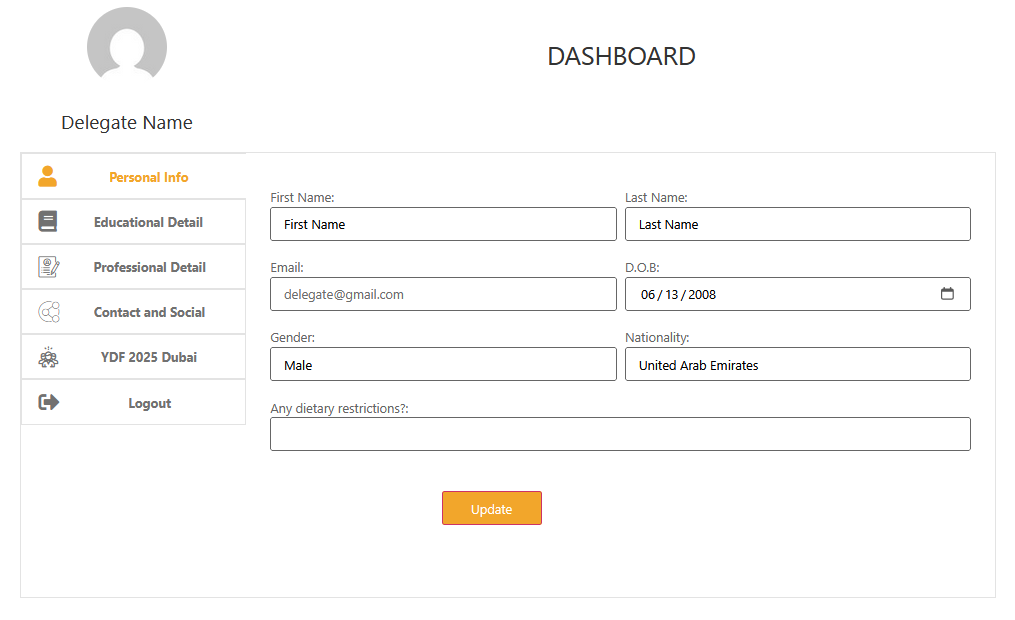Go to Contact and Social tab
Viewport: 1015px width, 620px height.
[133, 312]
